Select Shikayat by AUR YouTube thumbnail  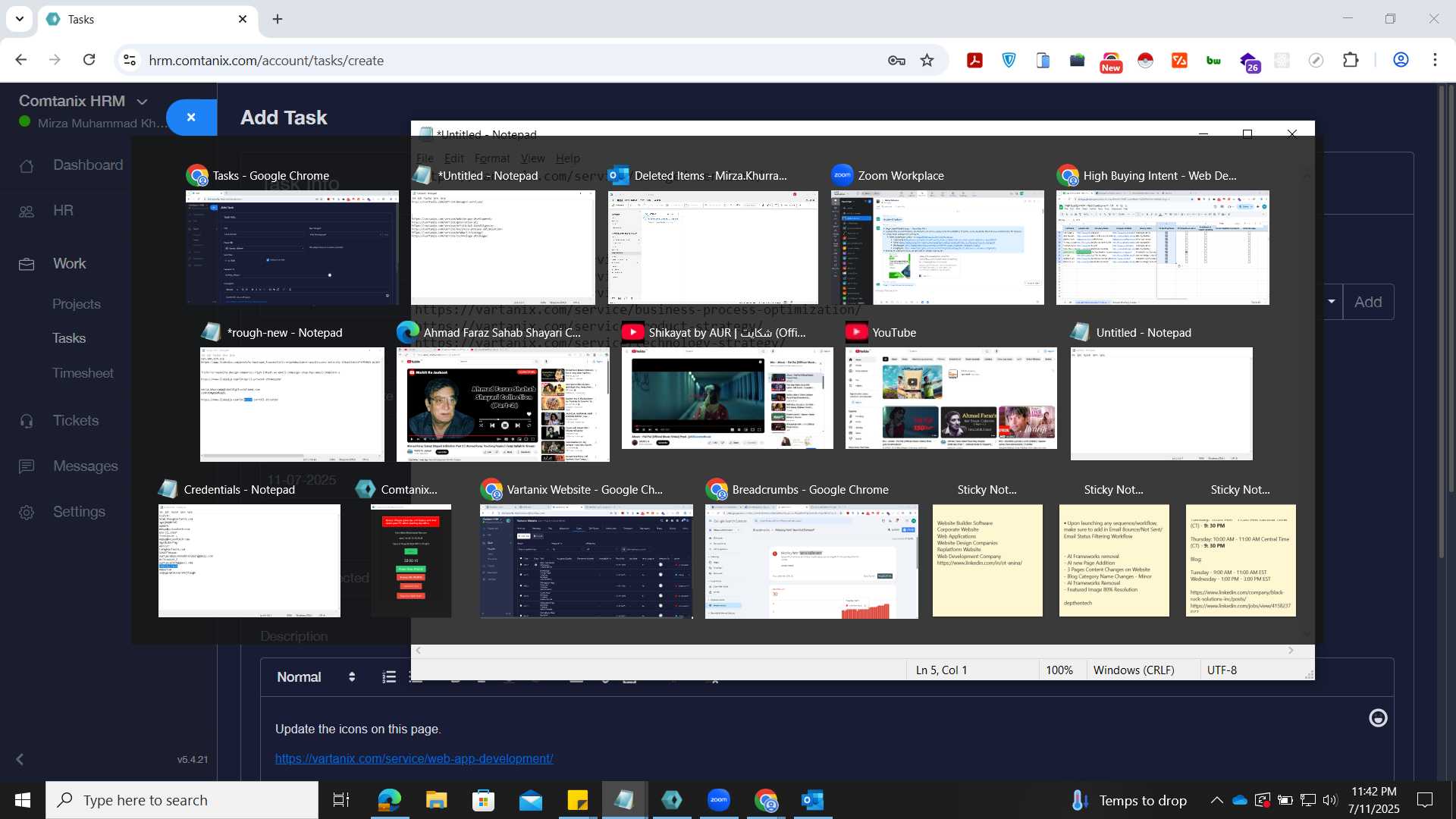pos(727,398)
